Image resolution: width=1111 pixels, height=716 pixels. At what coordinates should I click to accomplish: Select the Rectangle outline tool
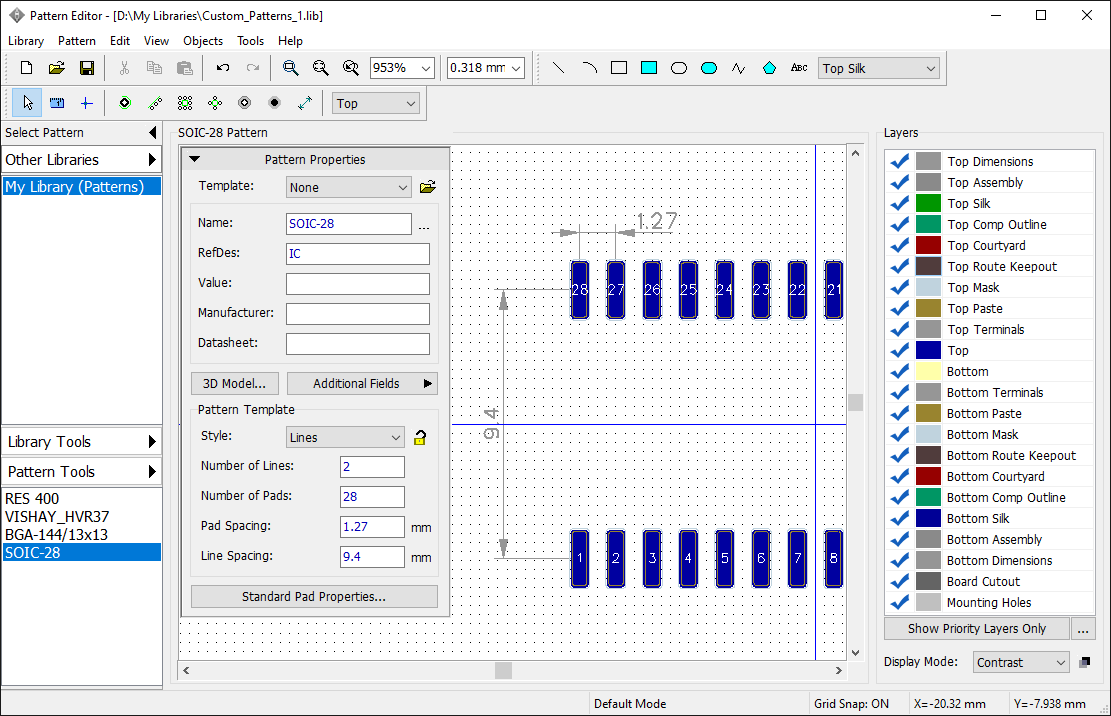point(619,68)
